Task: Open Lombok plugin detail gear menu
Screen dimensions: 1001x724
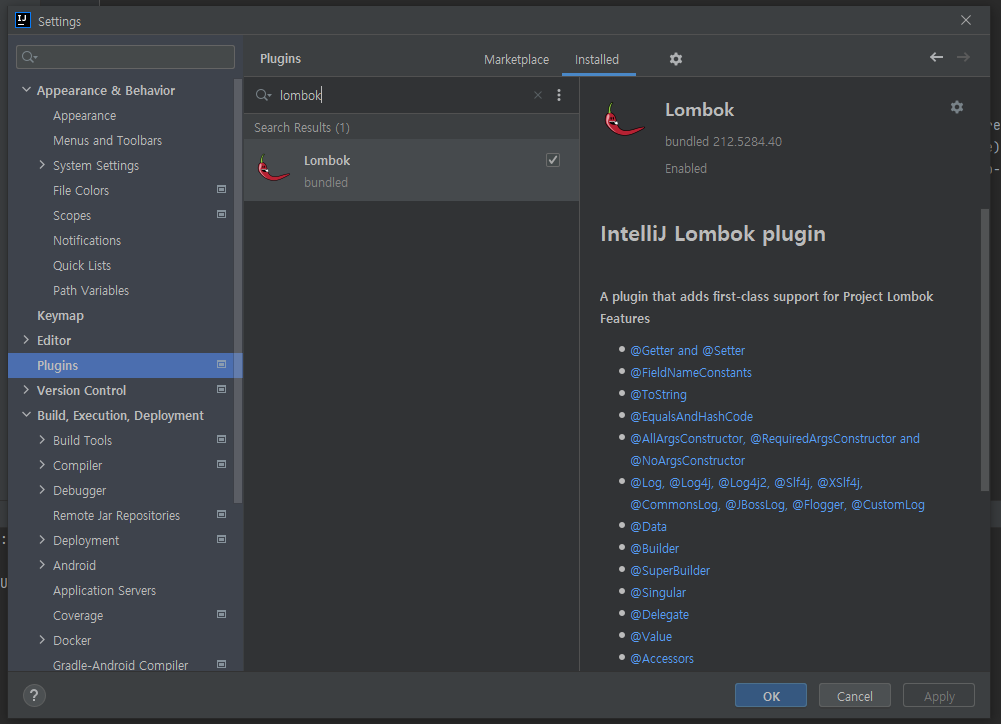Action: tap(956, 107)
